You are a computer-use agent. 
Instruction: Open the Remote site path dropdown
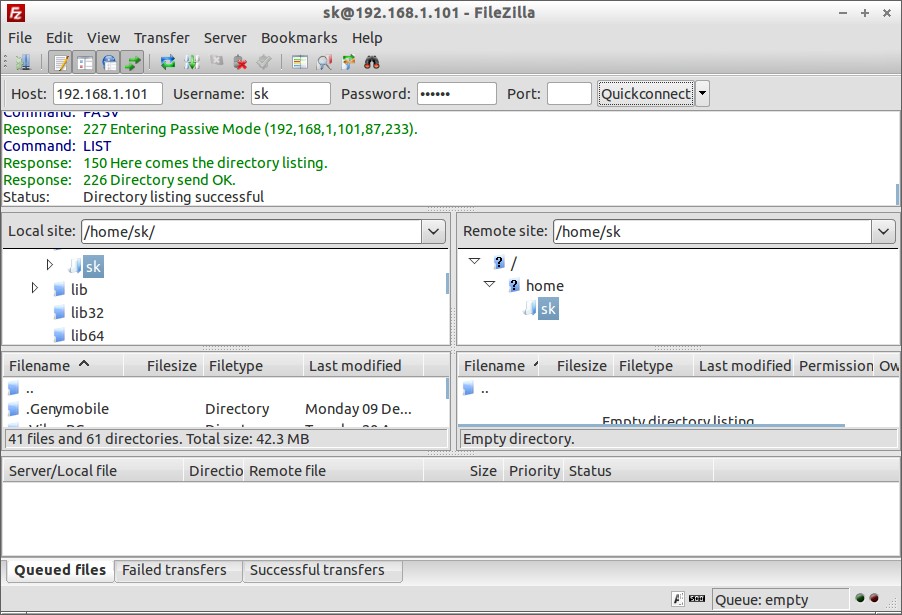[883, 231]
